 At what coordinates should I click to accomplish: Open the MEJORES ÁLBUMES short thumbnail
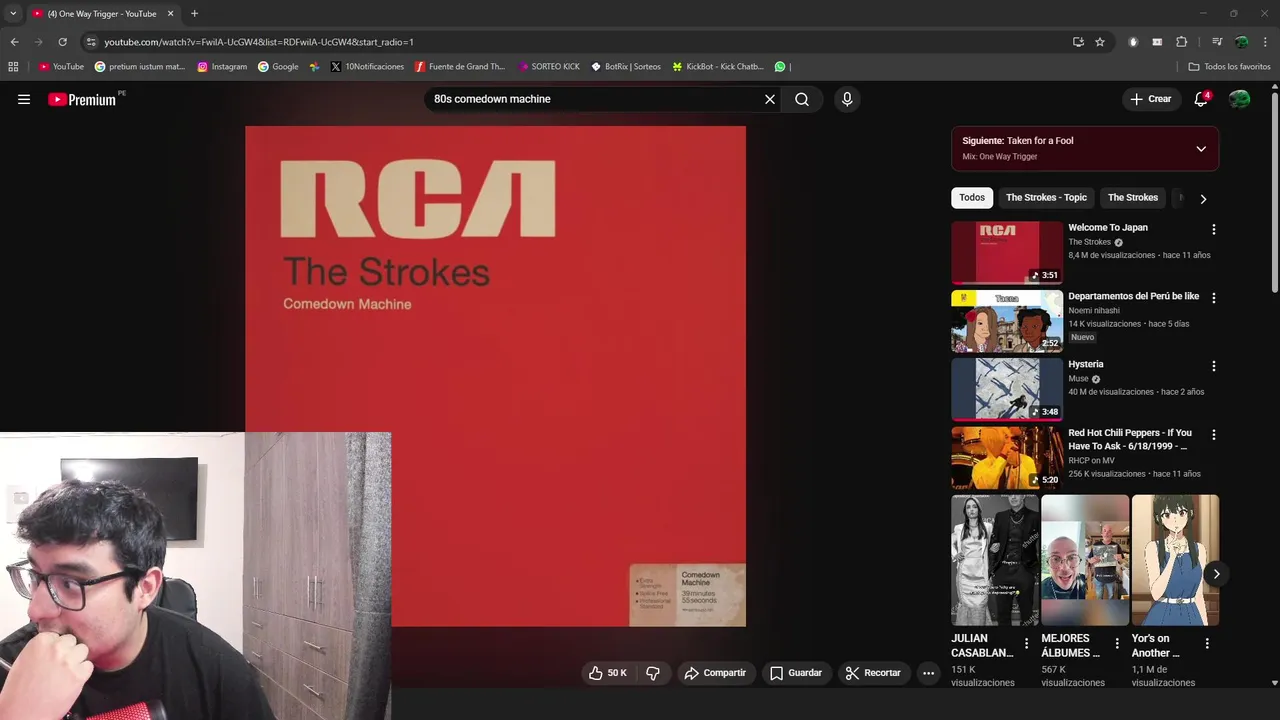(x=1084, y=560)
